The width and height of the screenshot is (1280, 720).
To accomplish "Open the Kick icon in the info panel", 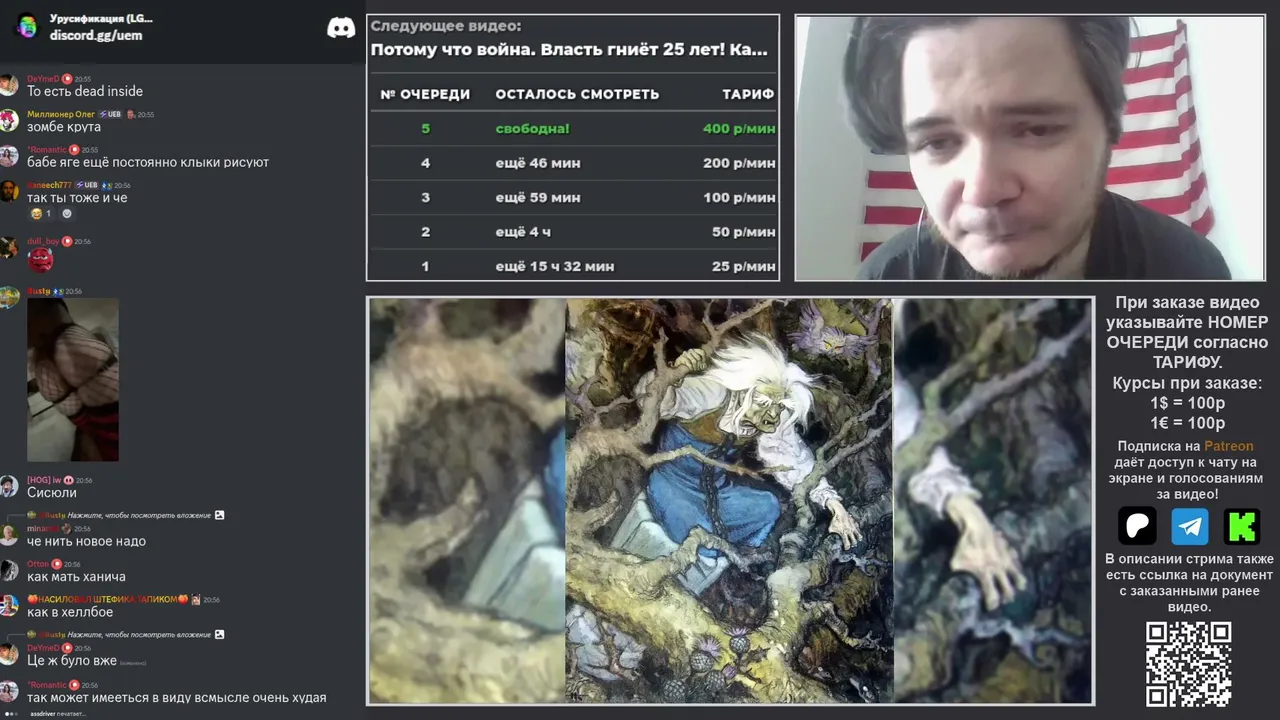I will pyautogui.click(x=1242, y=526).
